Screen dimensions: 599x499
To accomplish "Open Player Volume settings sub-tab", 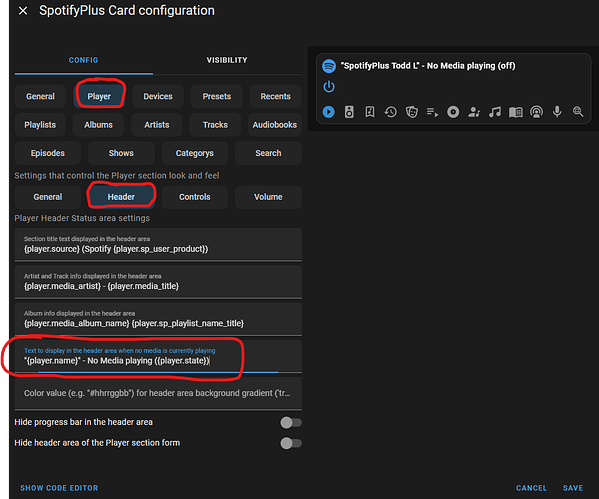I will click(268, 197).
